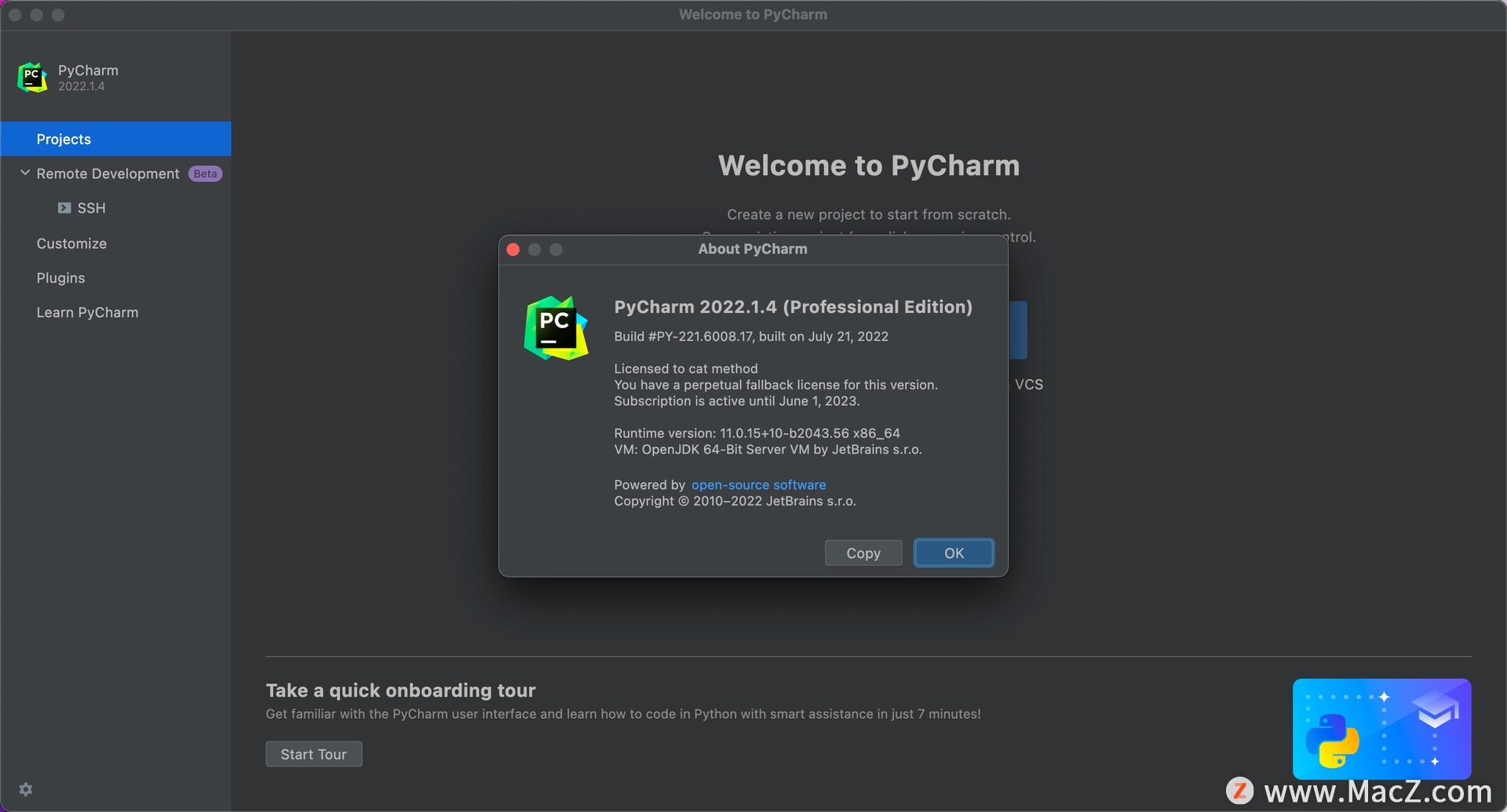Click the Beta badge next to Remote Development
The image size is (1507, 812).
point(205,173)
